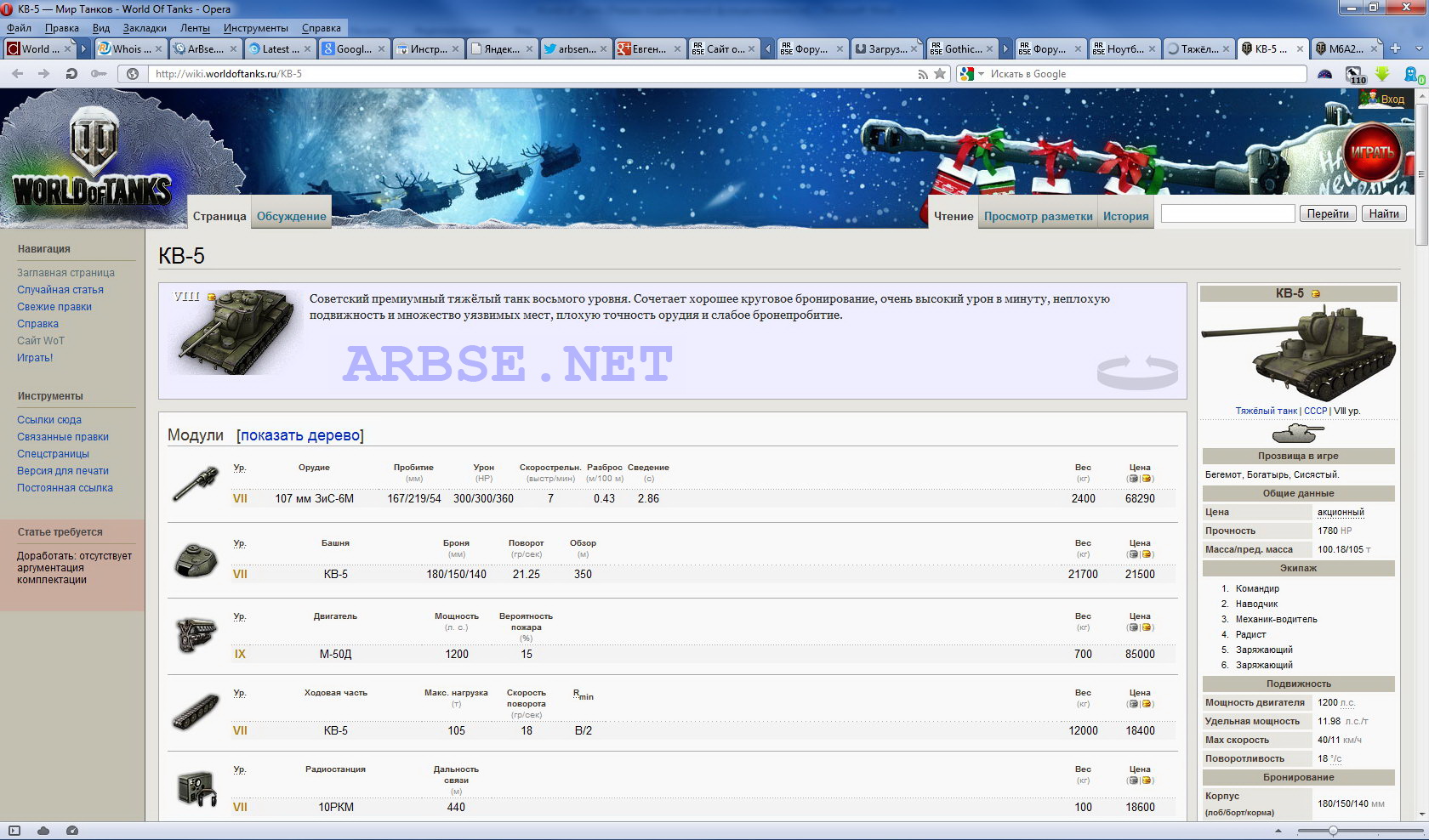Viewport: 1429px width, 840px height.
Task: Open the Случайная статья link
Action: [x=60, y=290]
